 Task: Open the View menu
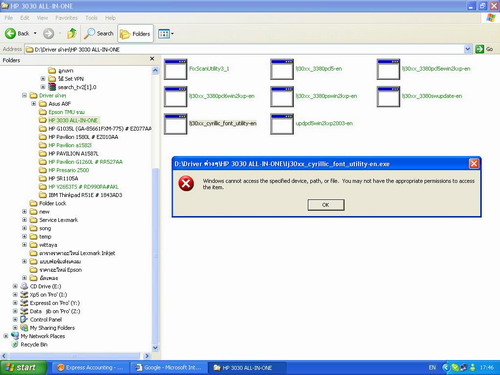click(x=42, y=18)
